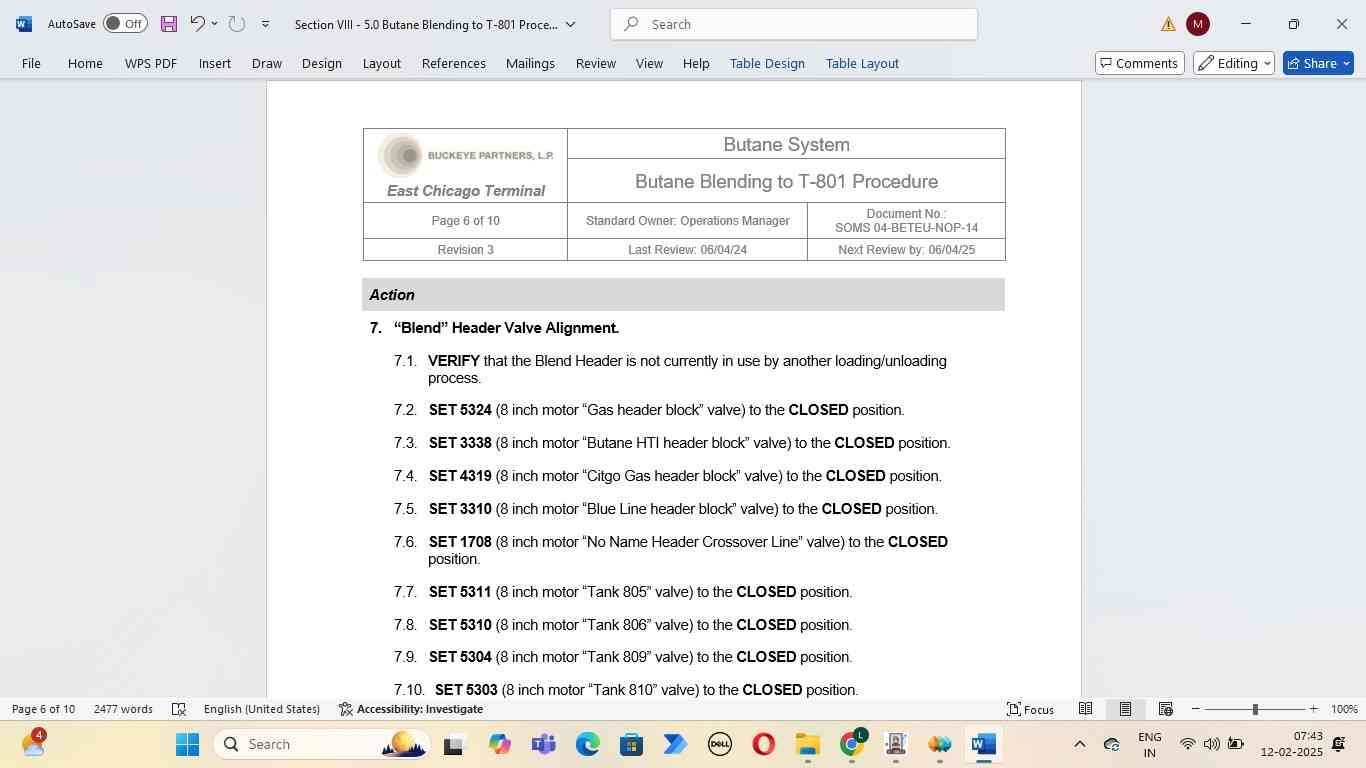Open File Explorer from taskbar
Screen dimensions: 1366x768
pos(808,744)
